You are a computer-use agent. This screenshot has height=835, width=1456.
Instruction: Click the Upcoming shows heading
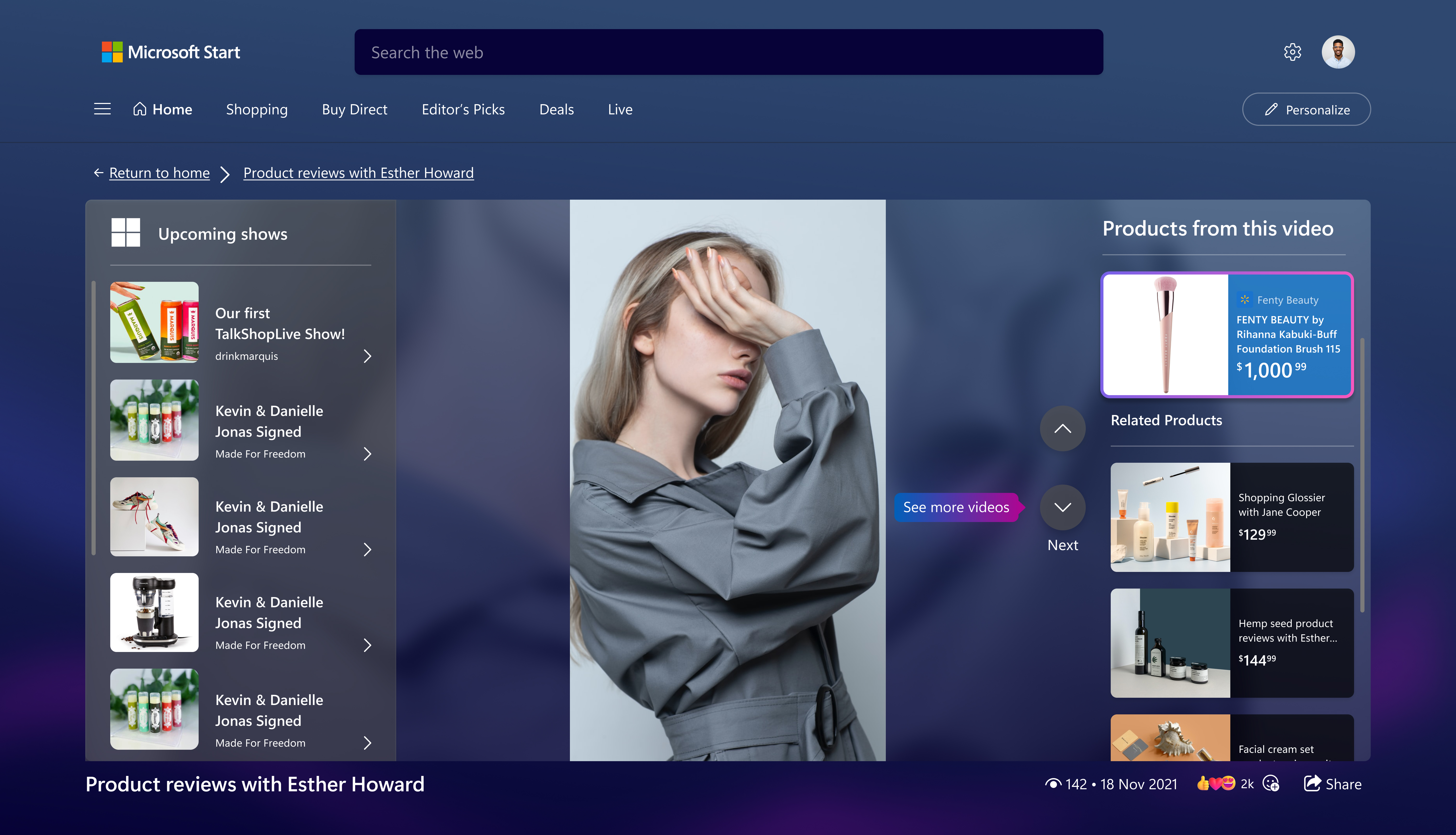tap(223, 233)
